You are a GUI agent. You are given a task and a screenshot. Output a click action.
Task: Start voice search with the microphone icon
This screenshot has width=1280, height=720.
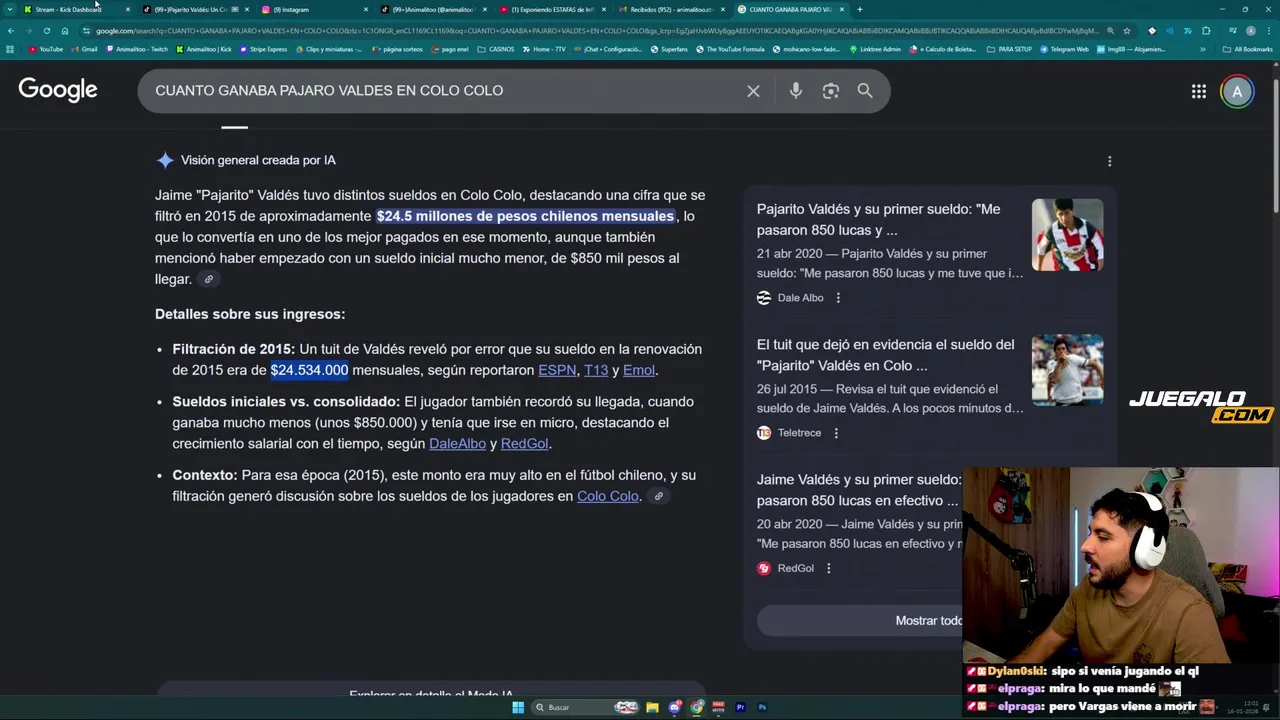point(795,91)
